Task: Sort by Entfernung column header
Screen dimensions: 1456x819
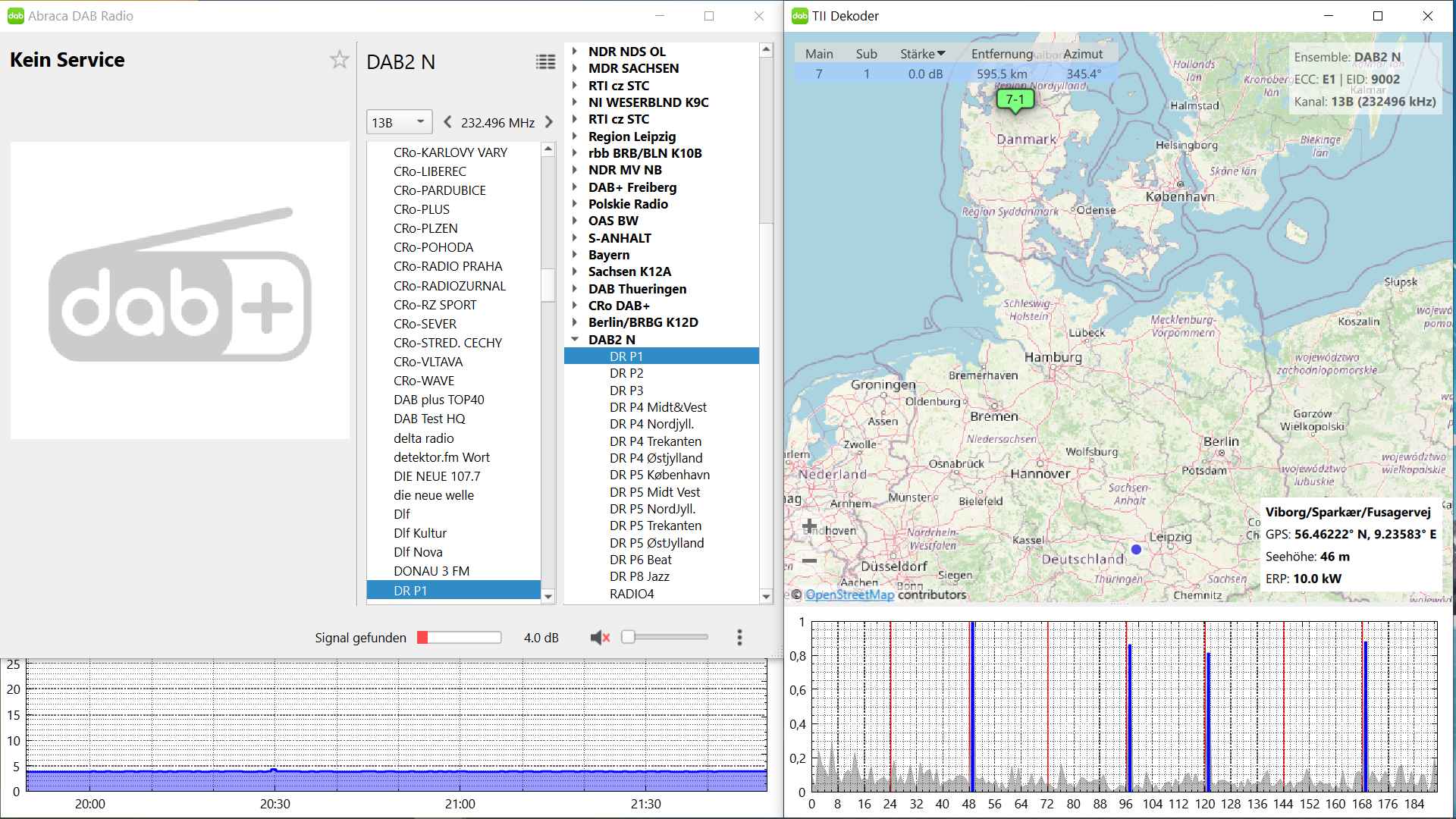Action: click(1001, 54)
